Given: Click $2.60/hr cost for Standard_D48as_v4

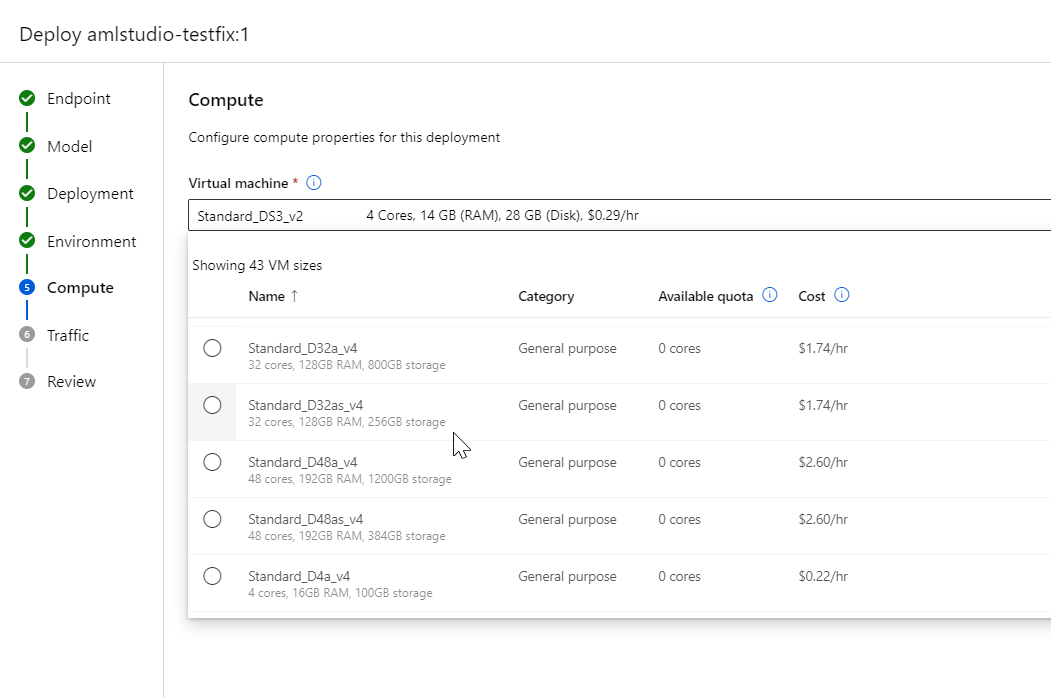Looking at the screenshot, I should (x=823, y=519).
